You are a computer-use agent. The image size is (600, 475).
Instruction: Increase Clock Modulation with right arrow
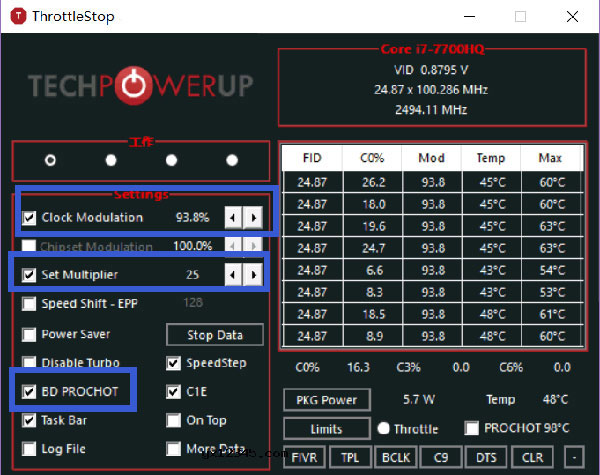click(254, 218)
